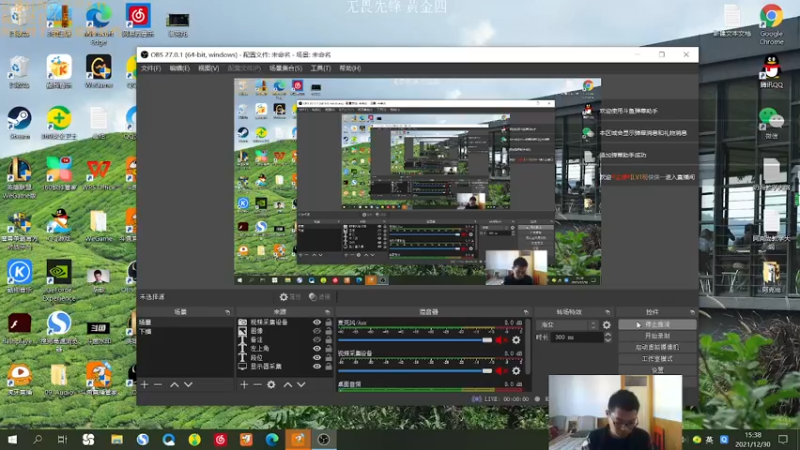800x450 pixels.
Task: Open the 视图(V) menu
Action: pyautogui.click(x=209, y=68)
